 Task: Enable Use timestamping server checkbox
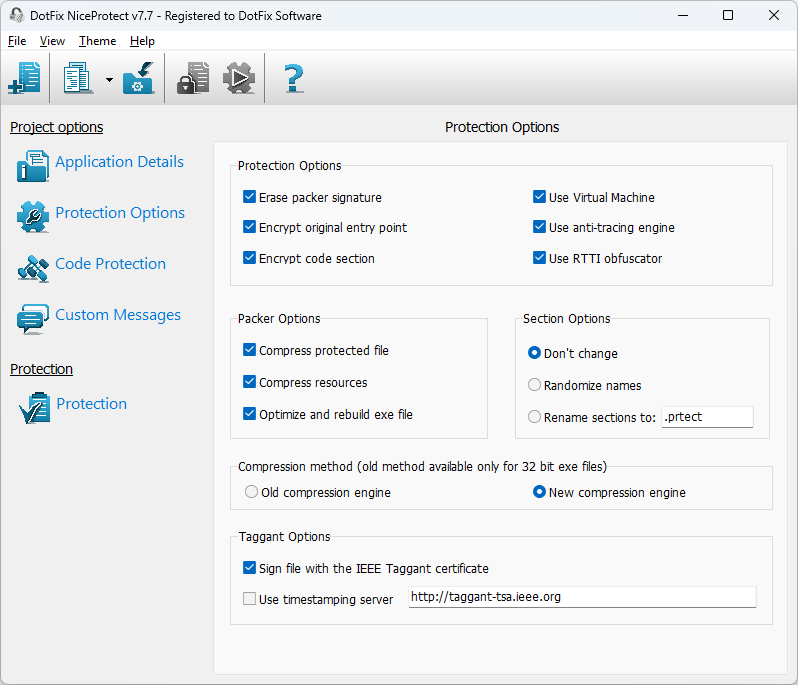click(249, 599)
